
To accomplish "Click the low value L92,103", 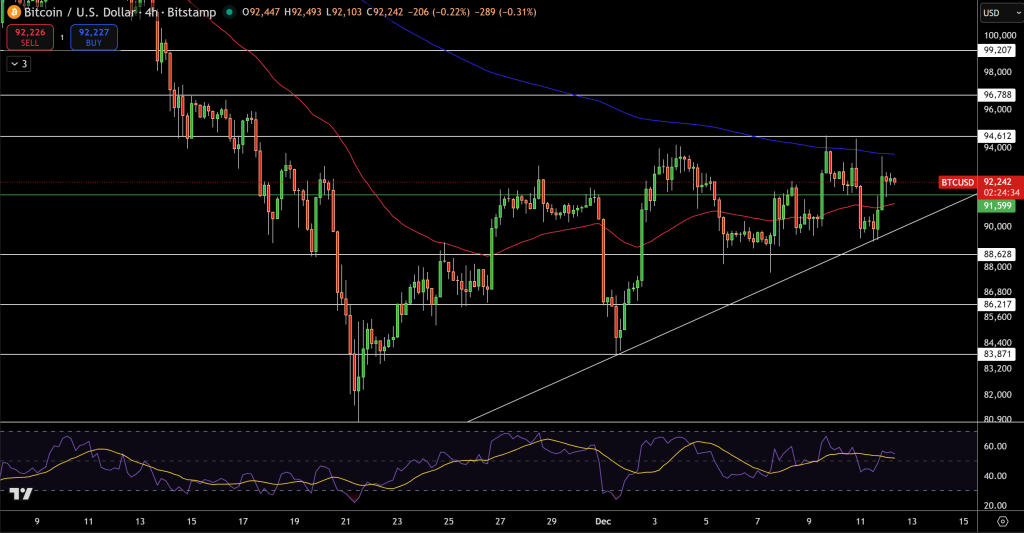I will click(344, 12).
